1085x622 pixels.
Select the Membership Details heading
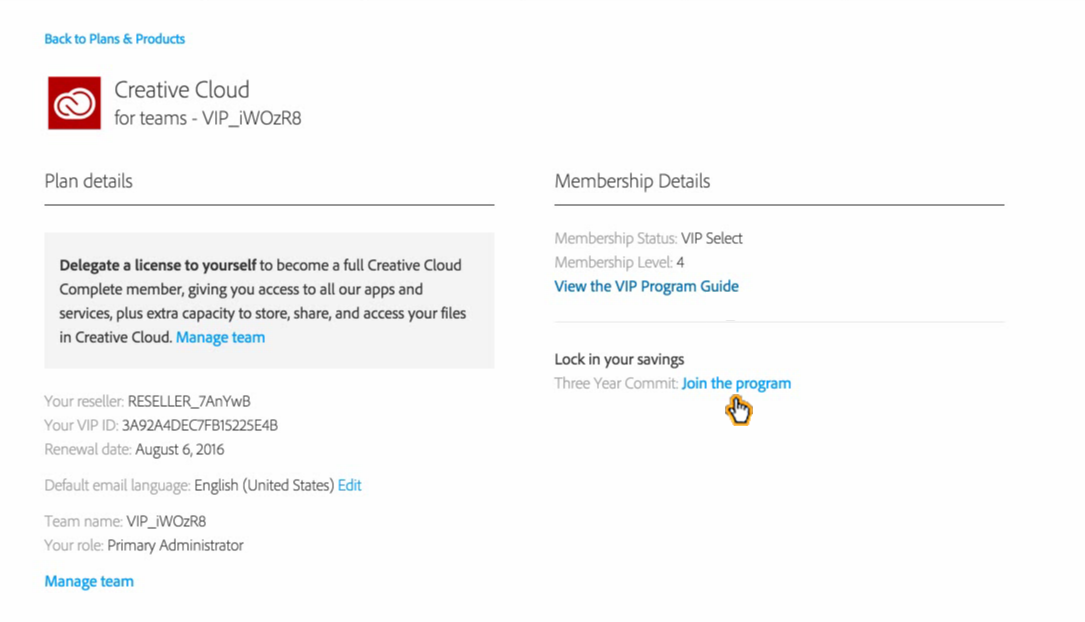(x=632, y=181)
